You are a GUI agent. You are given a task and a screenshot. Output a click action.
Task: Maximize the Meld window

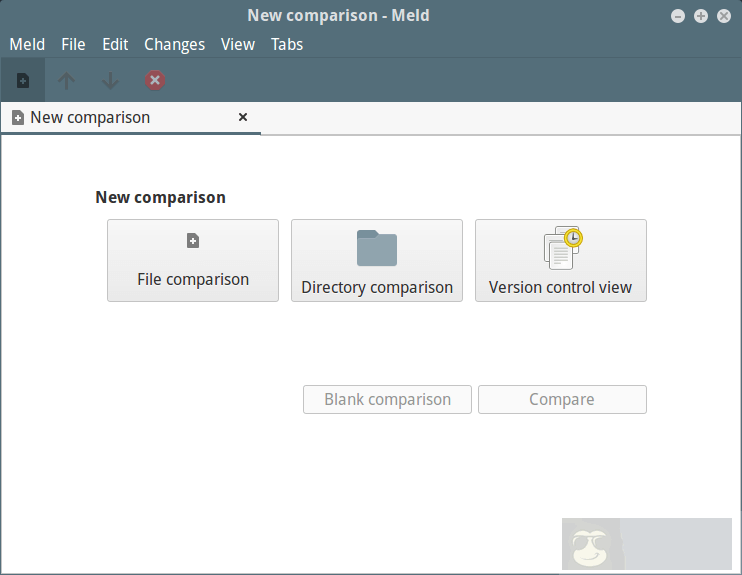click(x=701, y=16)
